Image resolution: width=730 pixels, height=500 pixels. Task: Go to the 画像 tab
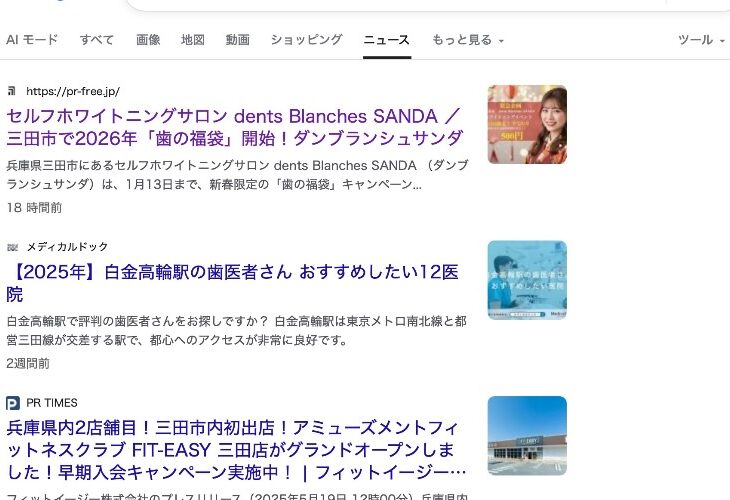(x=148, y=40)
